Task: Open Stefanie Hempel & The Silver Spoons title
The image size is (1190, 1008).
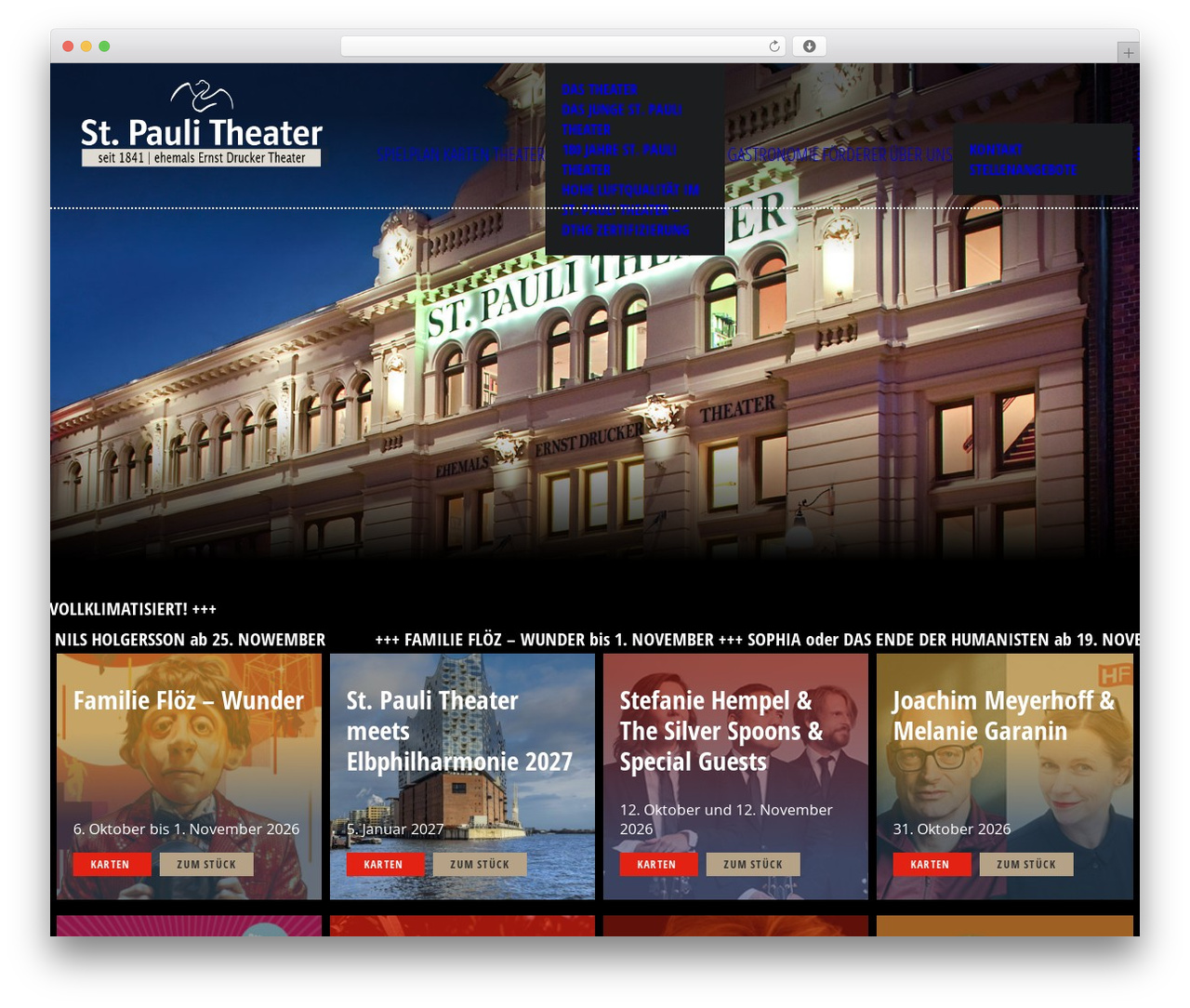Action: [x=721, y=731]
